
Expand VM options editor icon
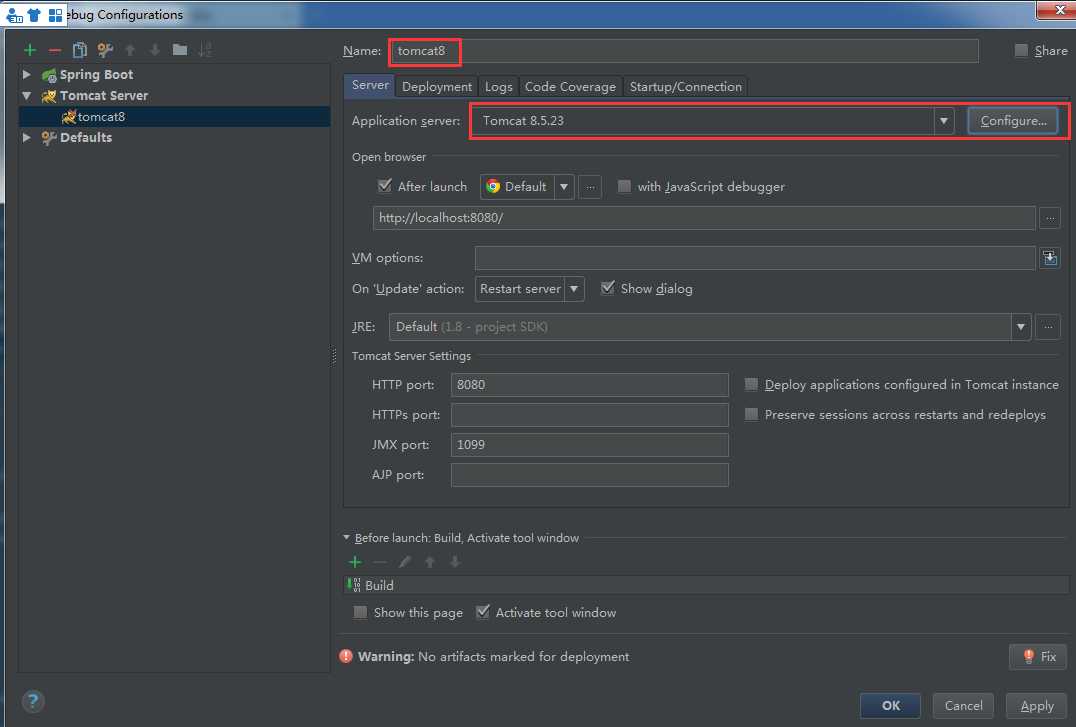click(1050, 258)
